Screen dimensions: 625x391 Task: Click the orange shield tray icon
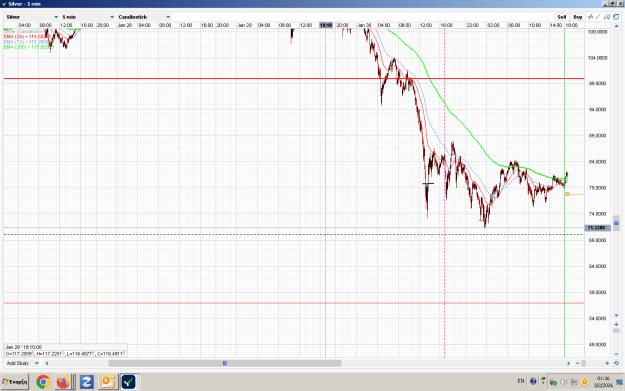pos(585,382)
